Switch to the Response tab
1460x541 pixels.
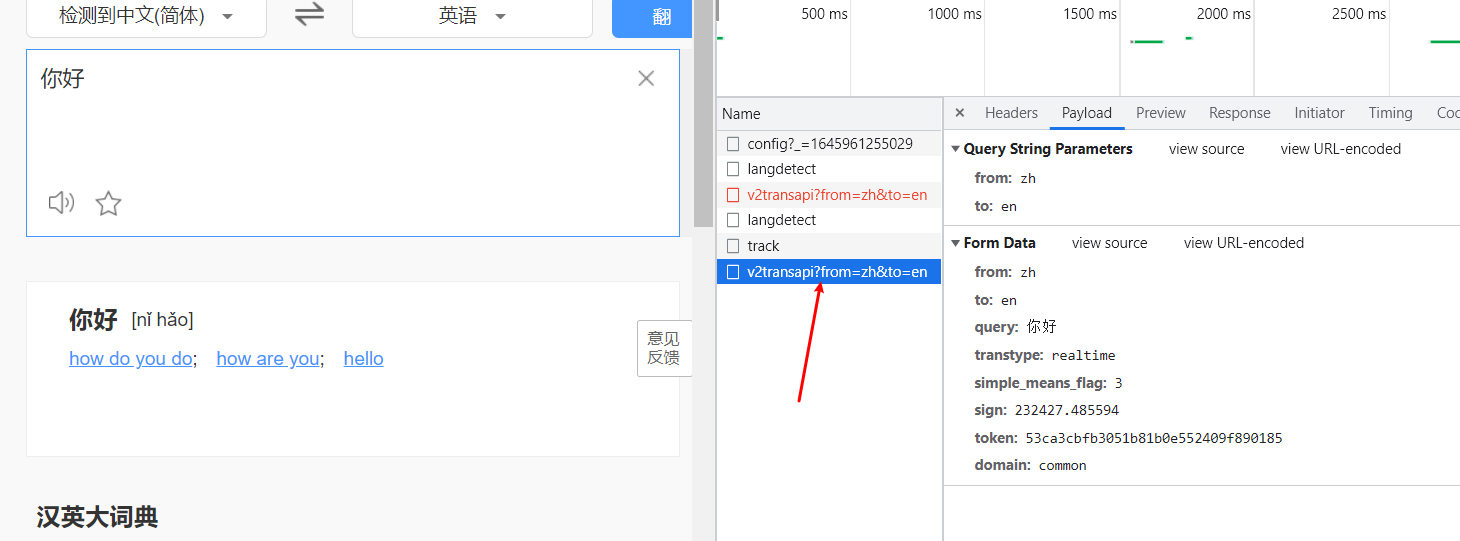tap(1239, 113)
